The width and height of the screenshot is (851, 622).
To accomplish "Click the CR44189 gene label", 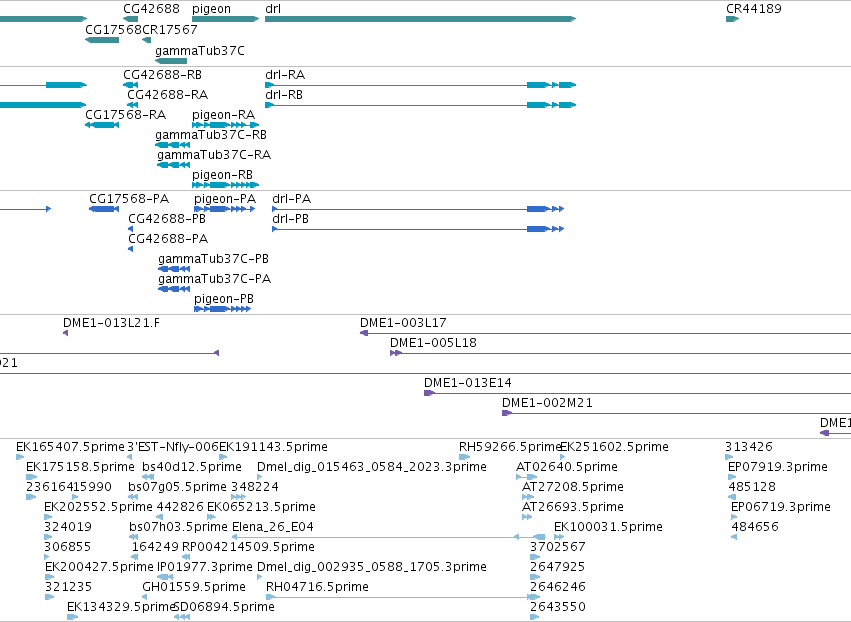I will coord(754,9).
